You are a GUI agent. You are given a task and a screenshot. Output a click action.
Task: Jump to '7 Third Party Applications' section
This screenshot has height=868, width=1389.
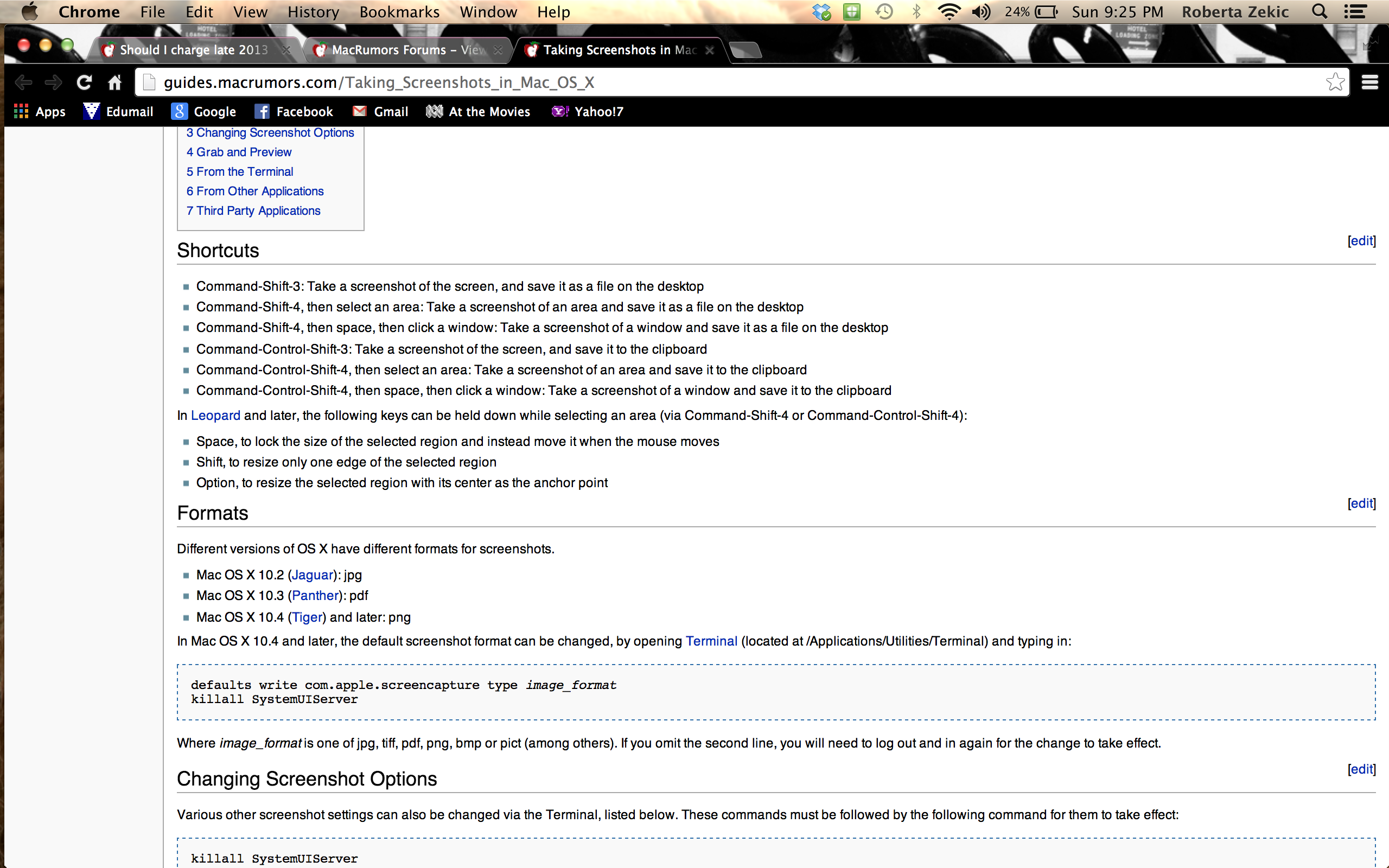[x=253, y=210]
